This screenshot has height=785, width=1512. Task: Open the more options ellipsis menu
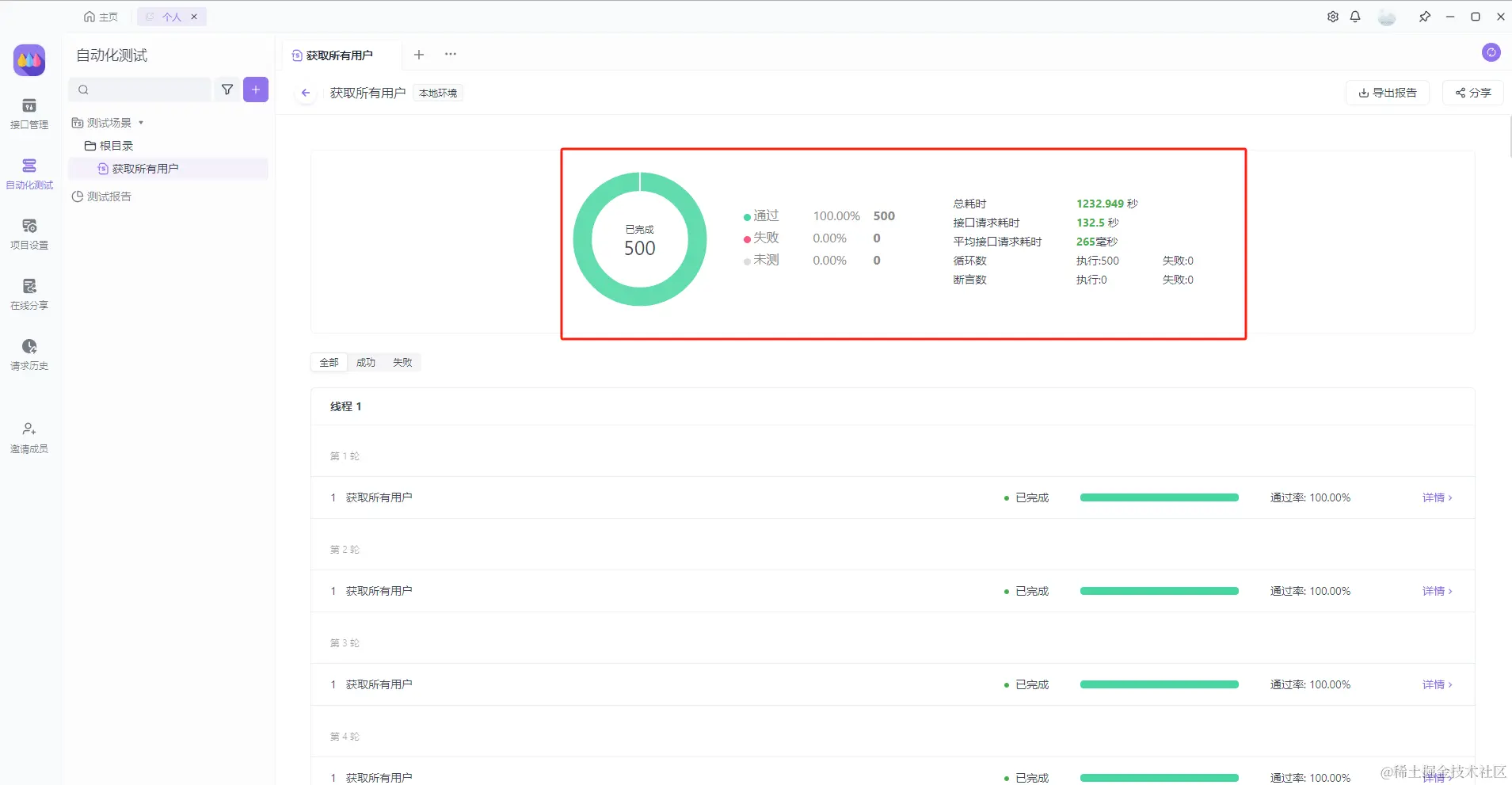(451, 55)
